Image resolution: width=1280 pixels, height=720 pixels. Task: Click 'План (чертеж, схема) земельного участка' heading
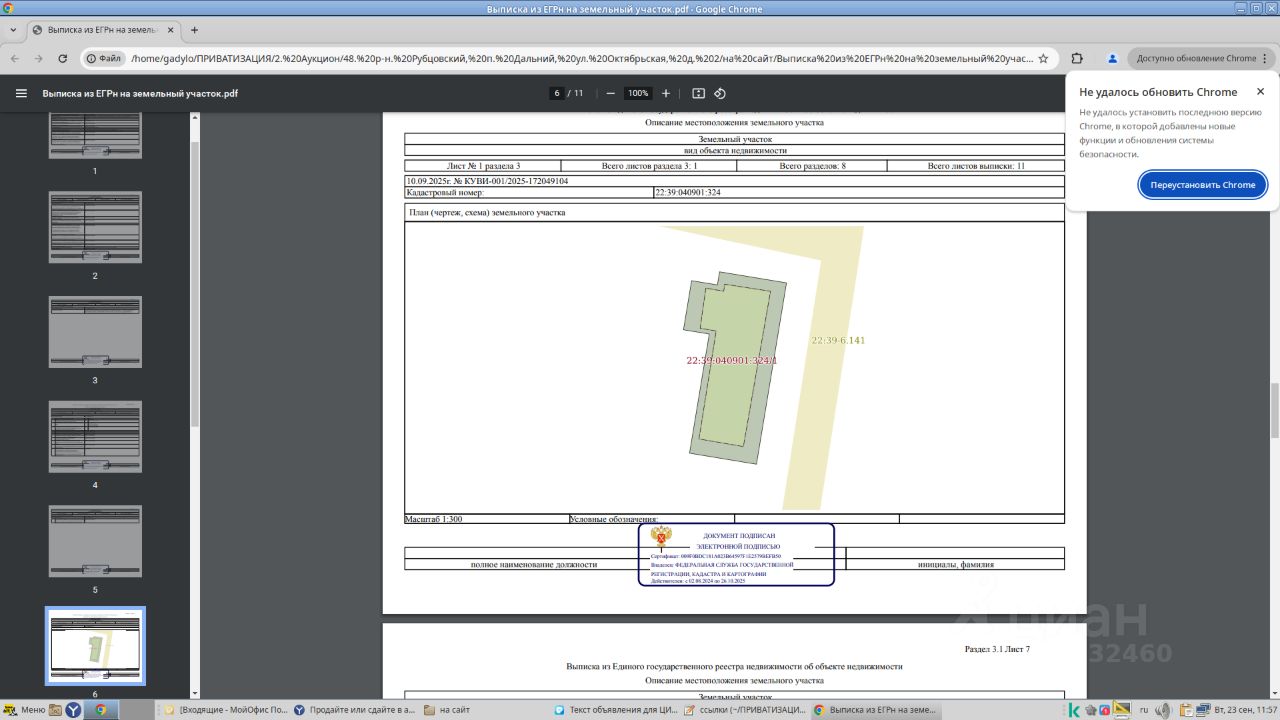487,213
